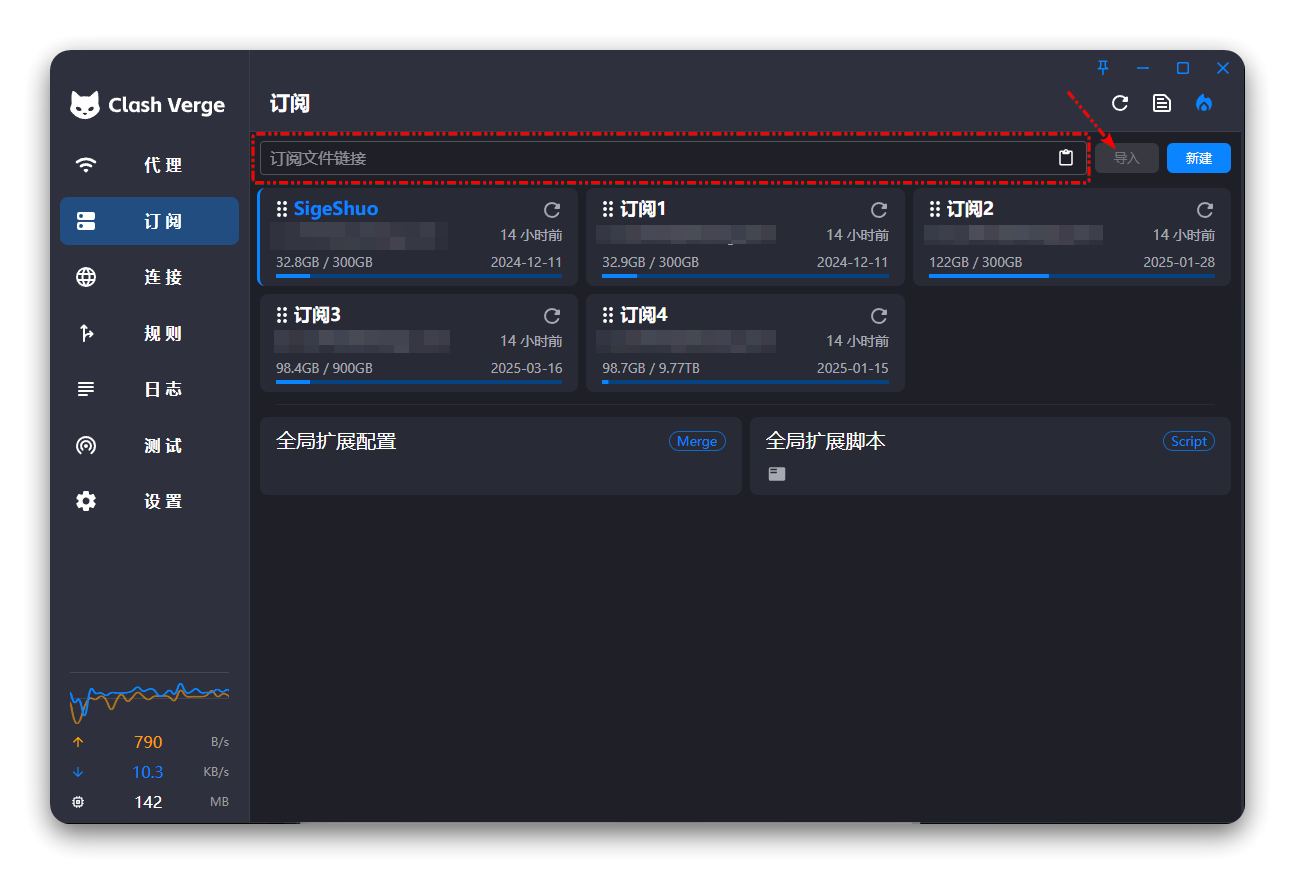
Task: Open the 规则 rules page
Action: tap(149, 333)
